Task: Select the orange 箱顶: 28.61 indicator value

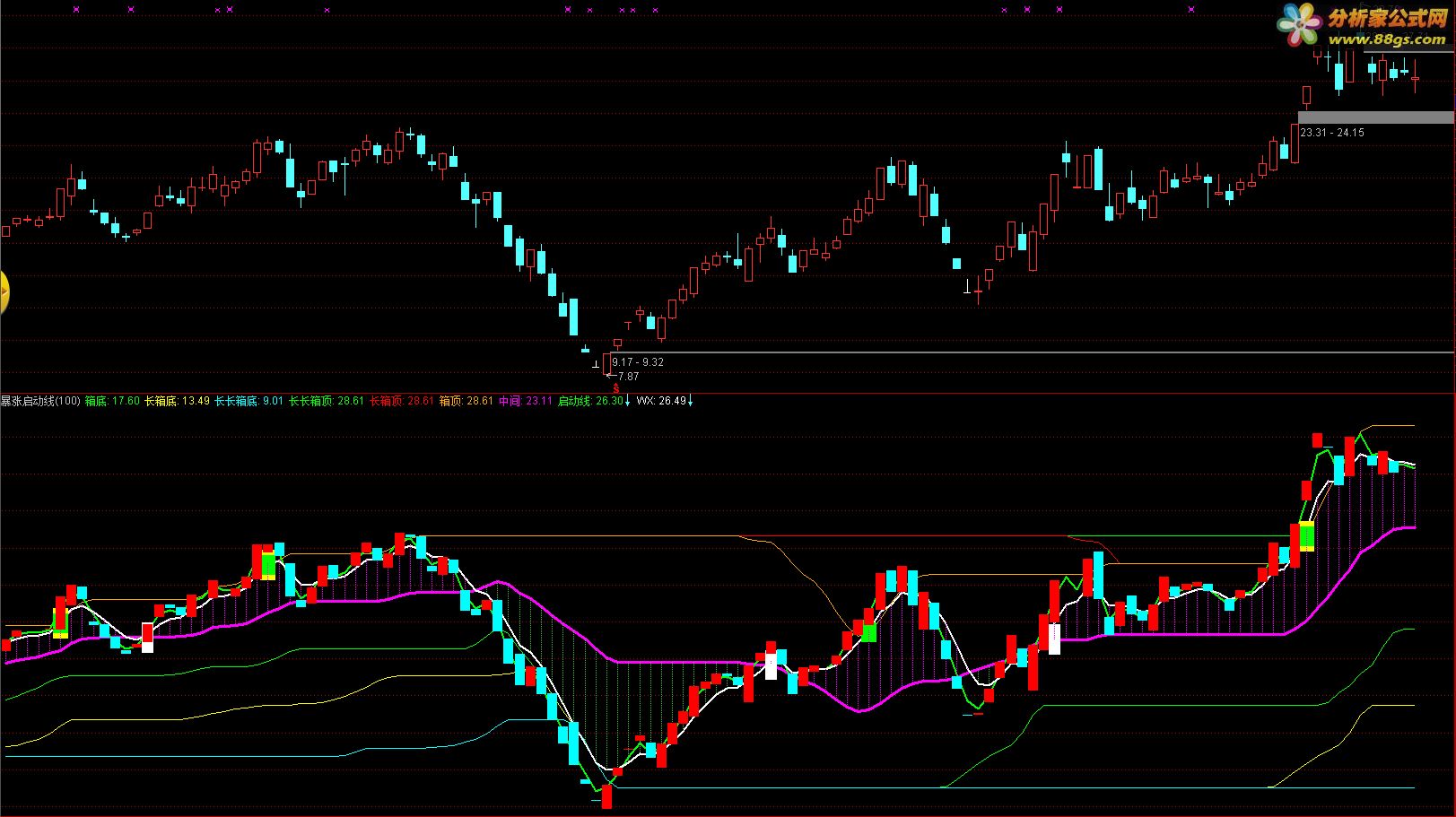Action: click(x=466, y=401)
